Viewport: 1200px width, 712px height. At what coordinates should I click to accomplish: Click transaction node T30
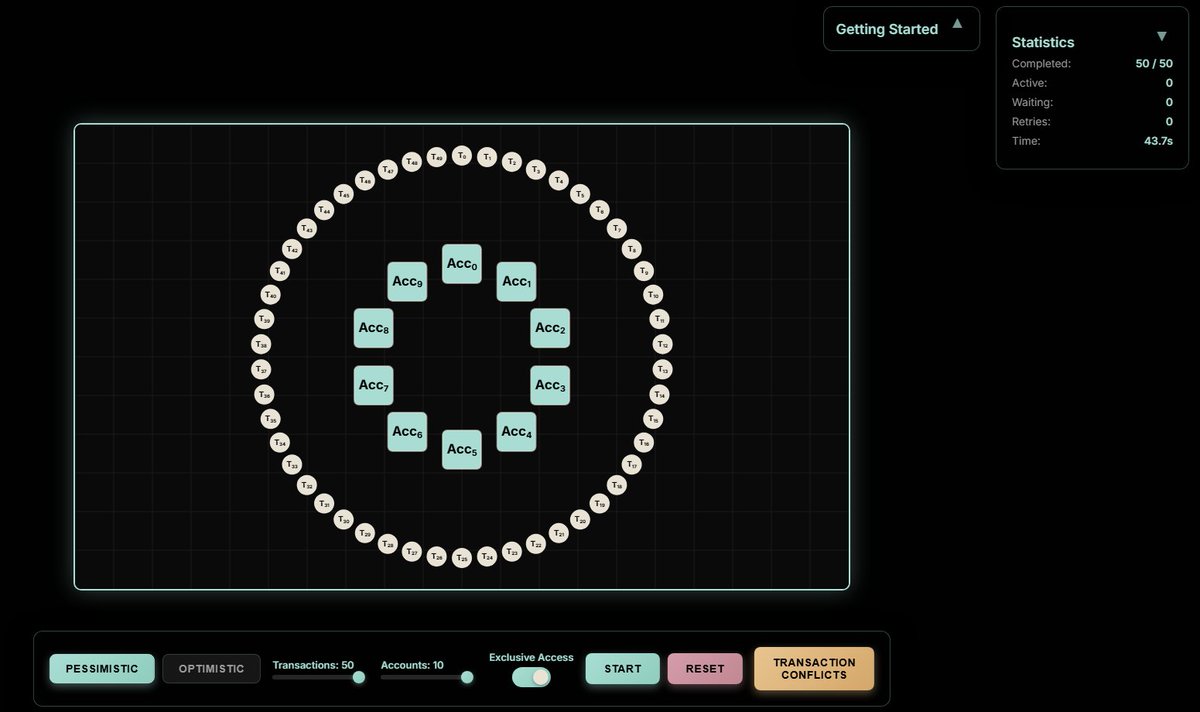click(x=344, y=519)
